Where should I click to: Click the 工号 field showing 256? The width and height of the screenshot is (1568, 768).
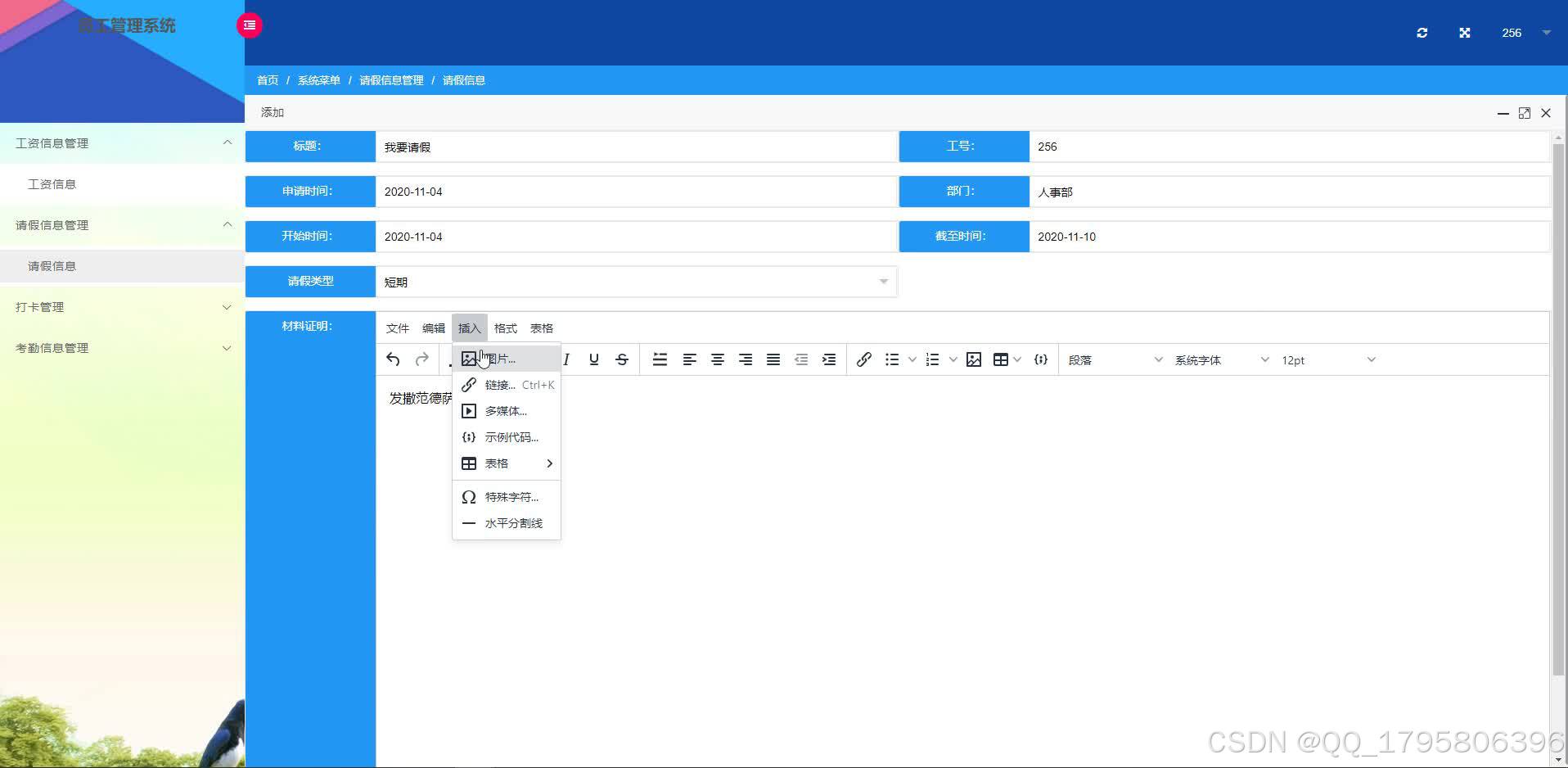(1289, 147)
